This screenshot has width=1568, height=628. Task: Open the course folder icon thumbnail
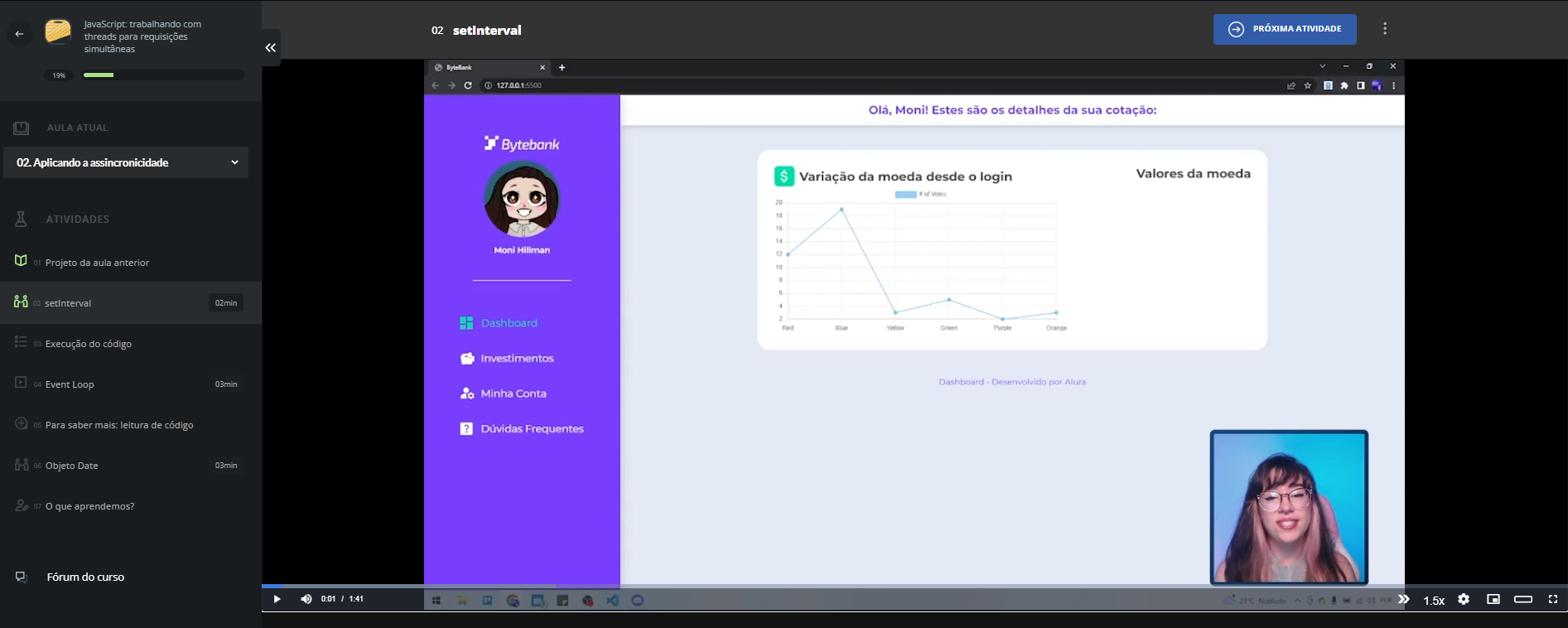click(58, 32)
